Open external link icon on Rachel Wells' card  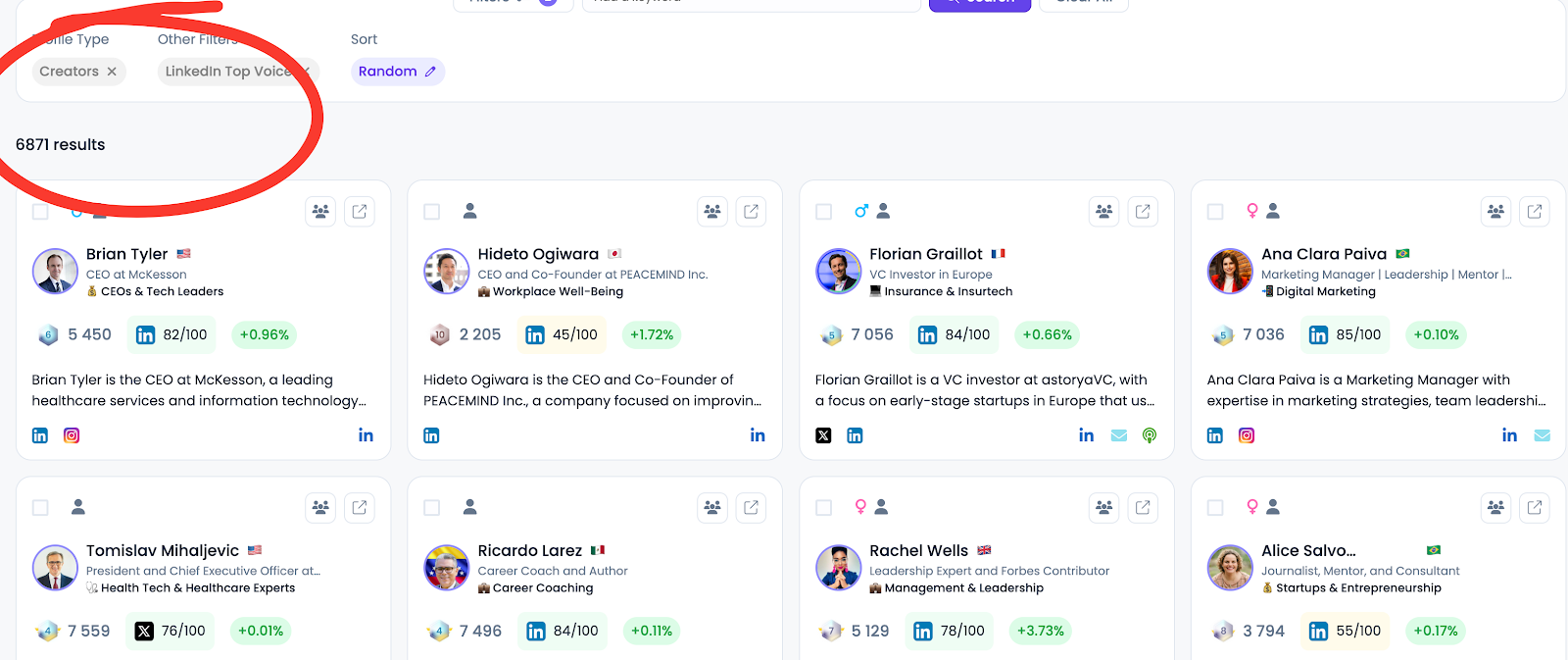[1143, 507]
